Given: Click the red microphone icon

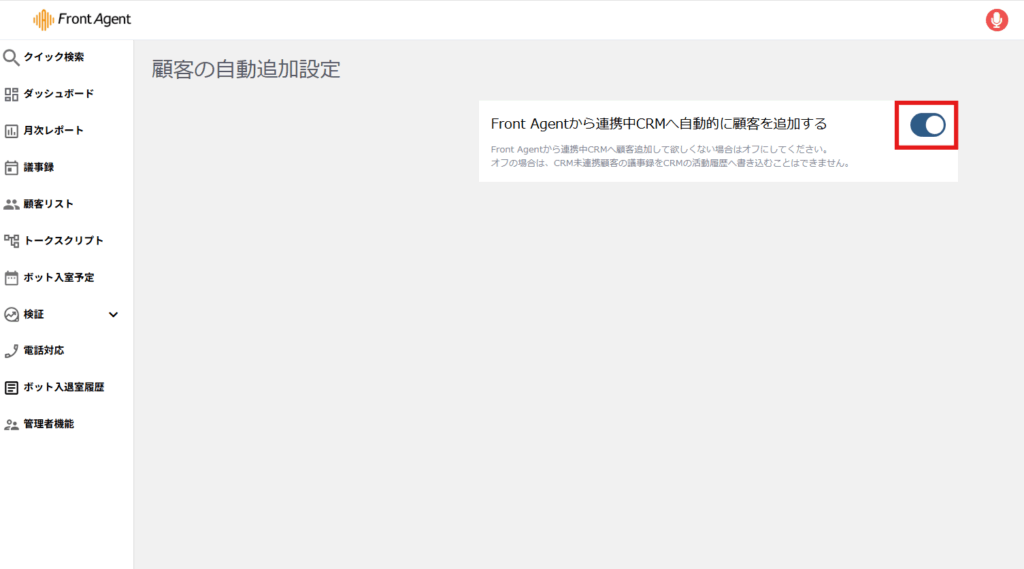Looking at the screenshot, I should tap(996, 20).
